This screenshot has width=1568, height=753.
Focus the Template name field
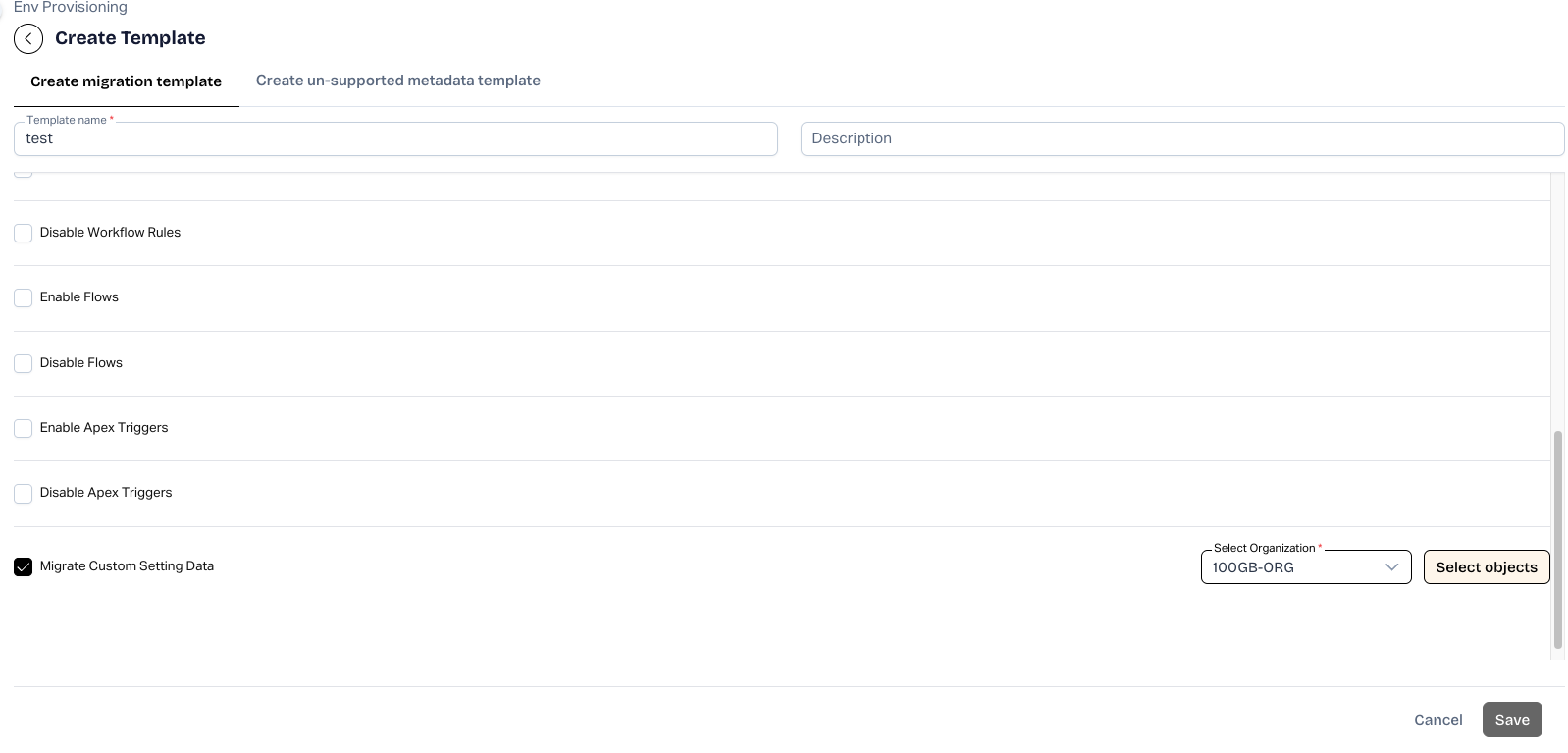tap(395, 139)
